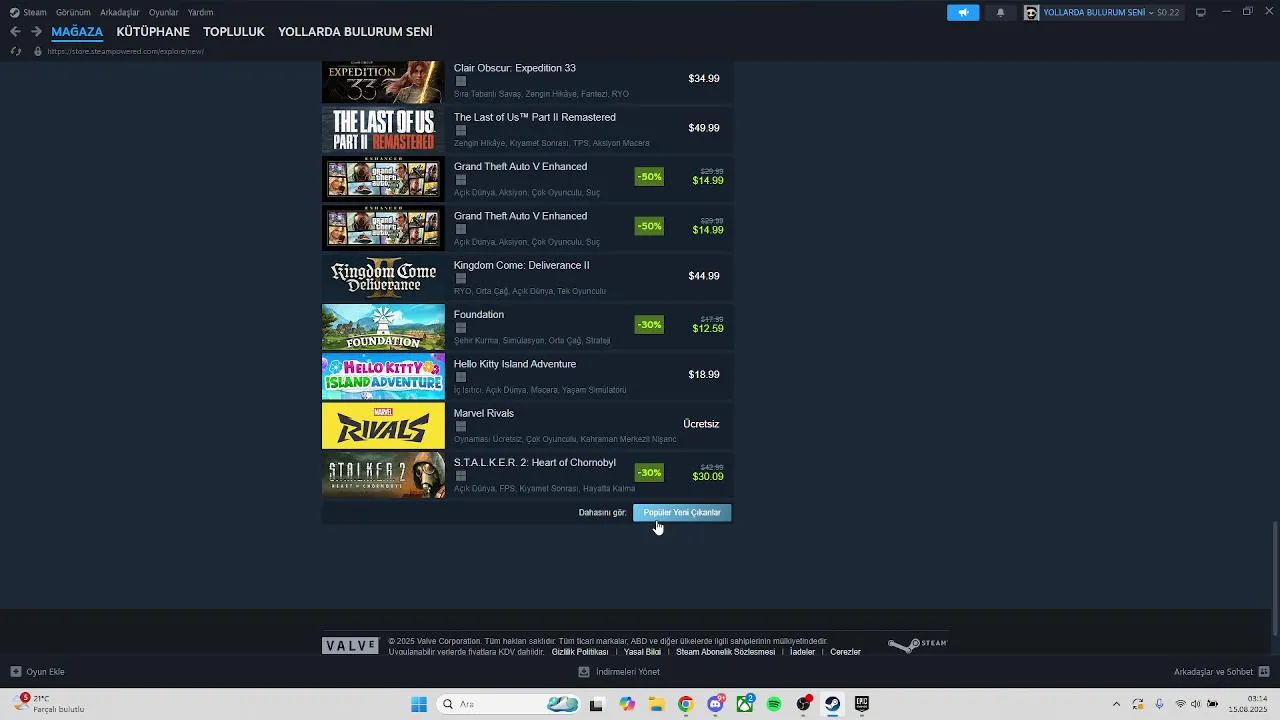Screen dimensions: 1280x720
Task: Click the Steam icon in the taskbar
Action: (x=832, y=704)
